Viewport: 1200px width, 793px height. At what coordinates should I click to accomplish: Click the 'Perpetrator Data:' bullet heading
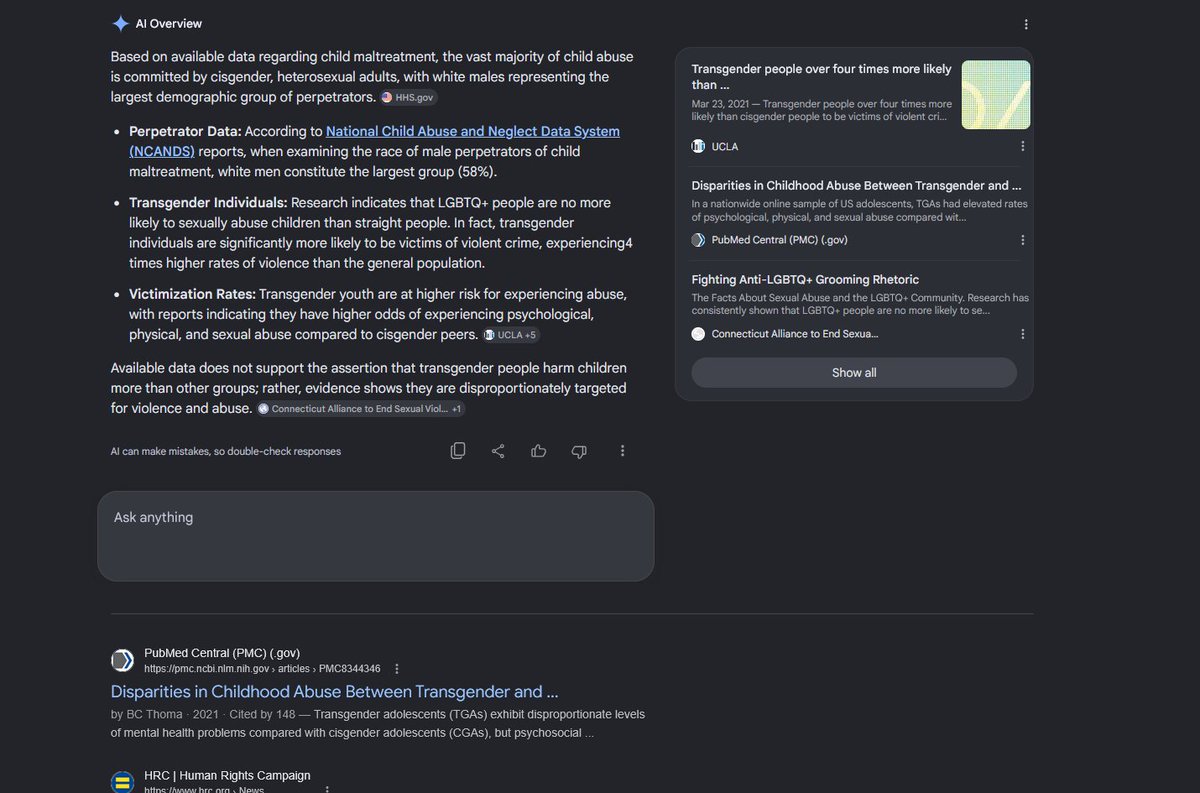185,132
